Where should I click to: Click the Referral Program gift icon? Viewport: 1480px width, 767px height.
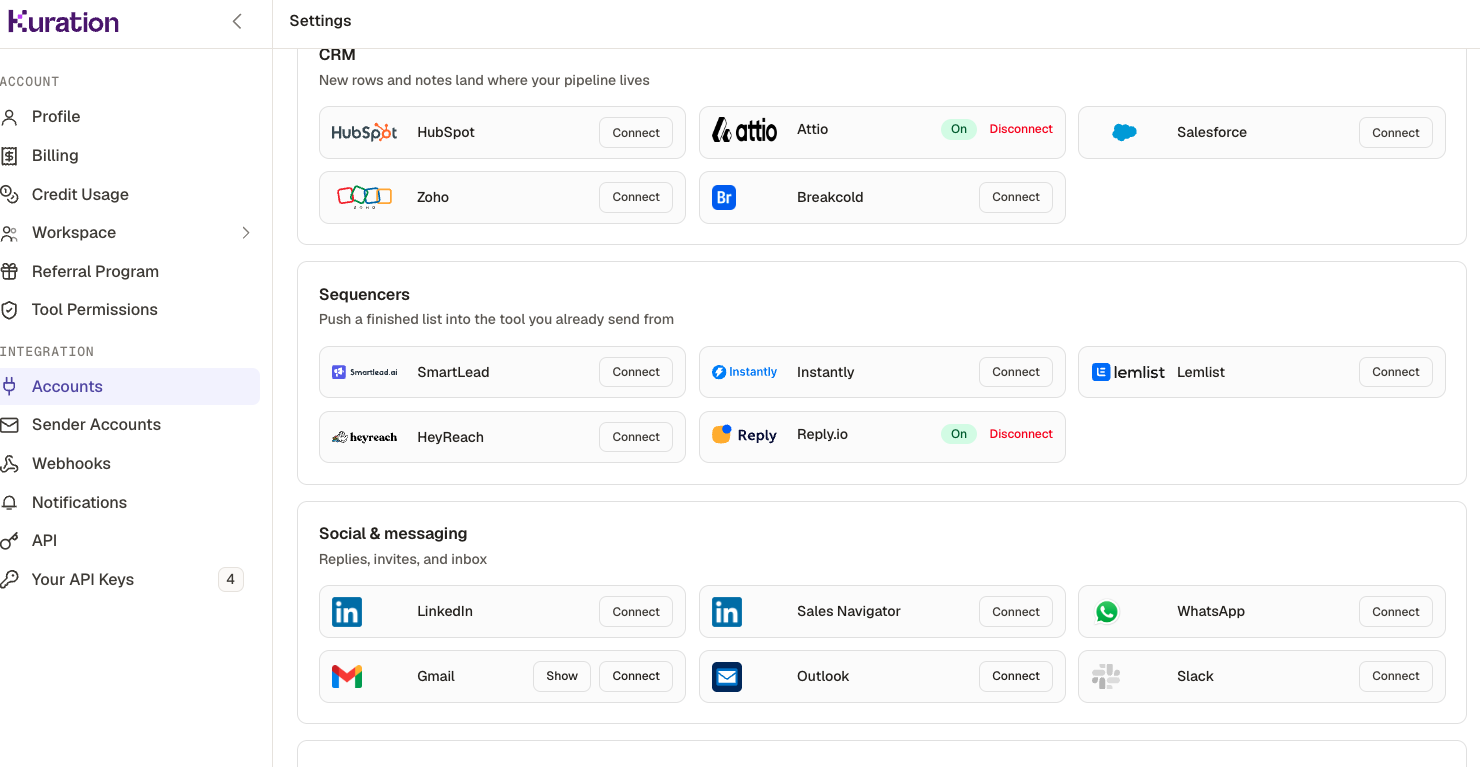click(x=10, y=271)
